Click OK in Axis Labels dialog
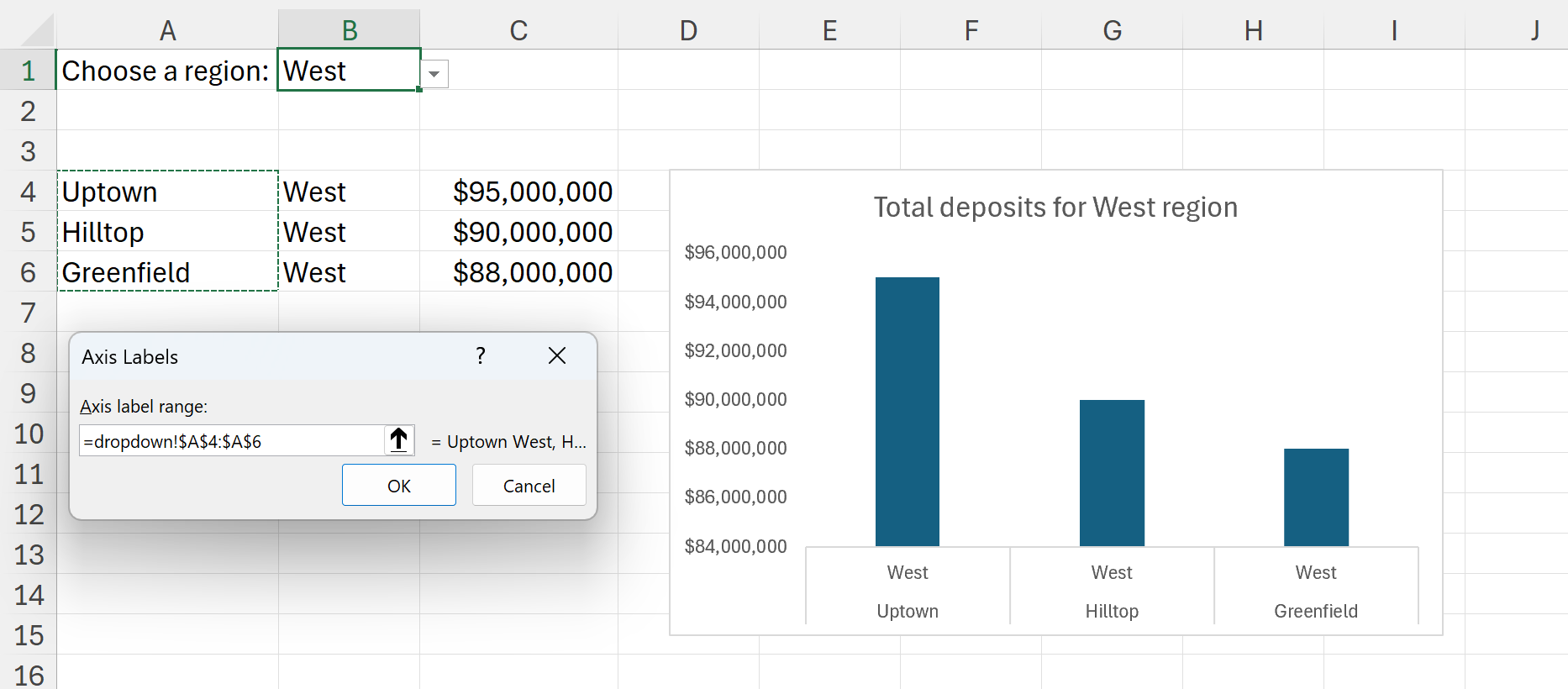The image size is (1568, 689). 398,486
